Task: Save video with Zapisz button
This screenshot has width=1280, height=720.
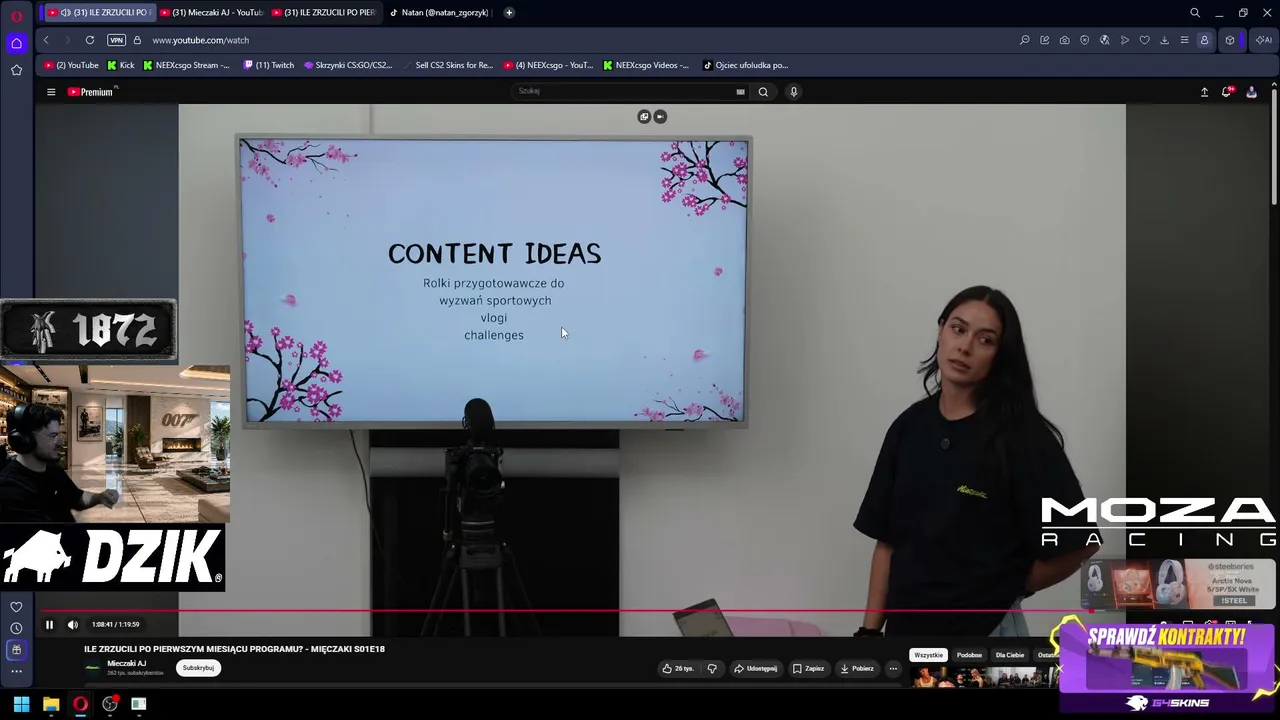Action: pos(809,669)
